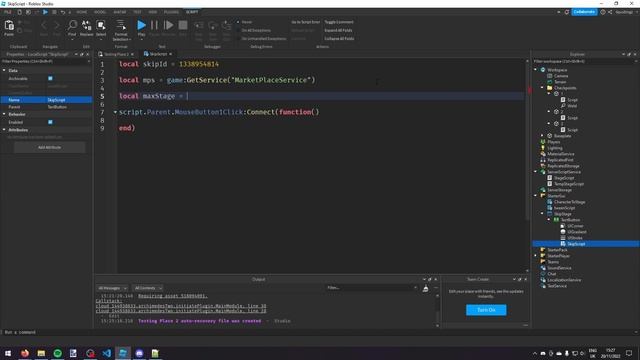Open the Find tool magnifier icon

pyautogui.click(x=72, y=25)
